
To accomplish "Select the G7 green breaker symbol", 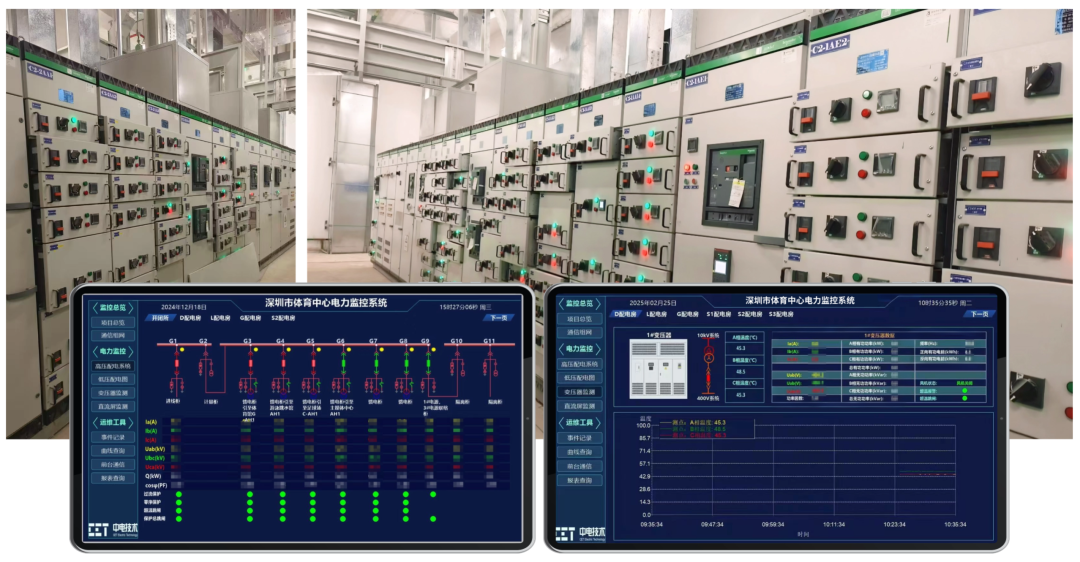I will 375,363.
